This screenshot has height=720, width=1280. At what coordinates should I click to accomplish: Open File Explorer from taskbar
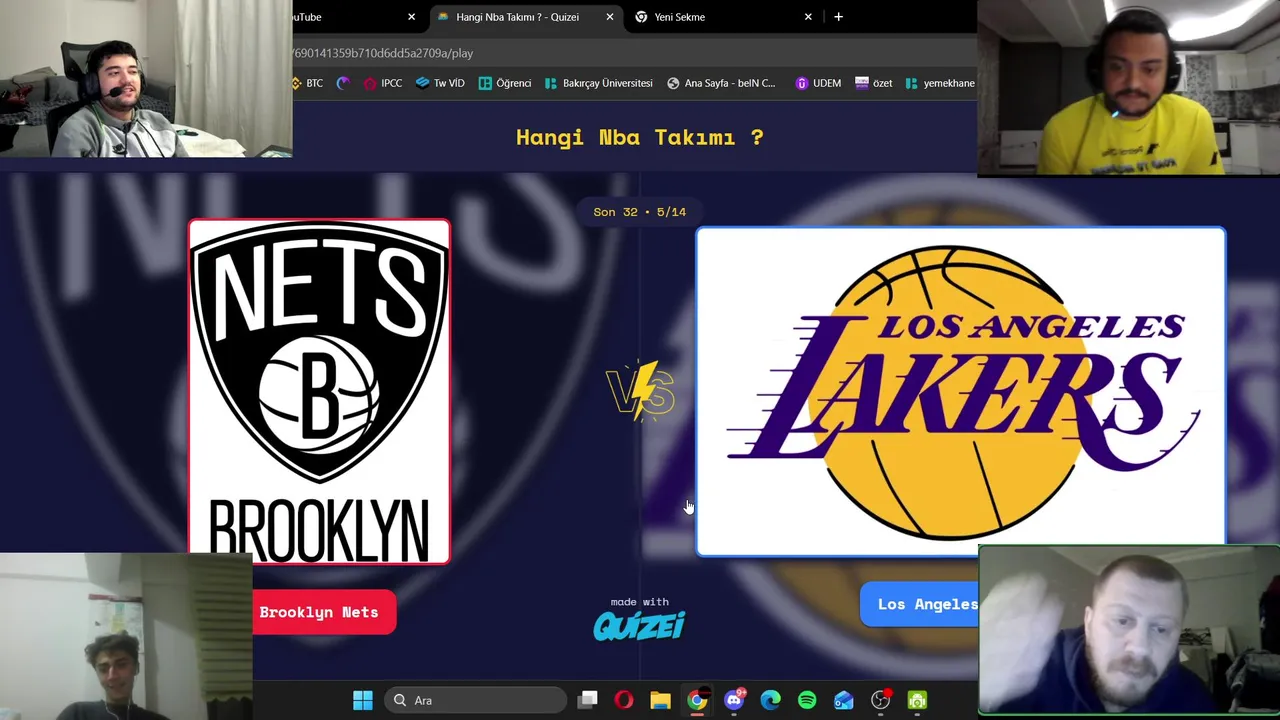(660, 700)
